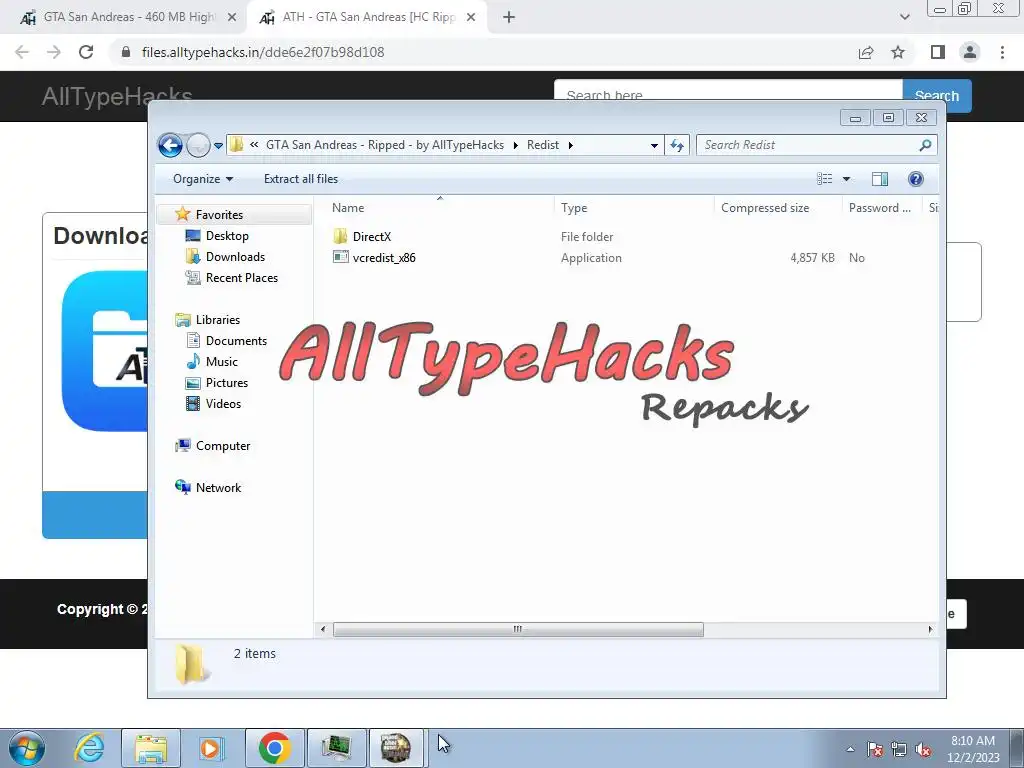The image size is (1024, 768).
Task: Open Downloads in navigation pane
Action: (x=235, y=257)
